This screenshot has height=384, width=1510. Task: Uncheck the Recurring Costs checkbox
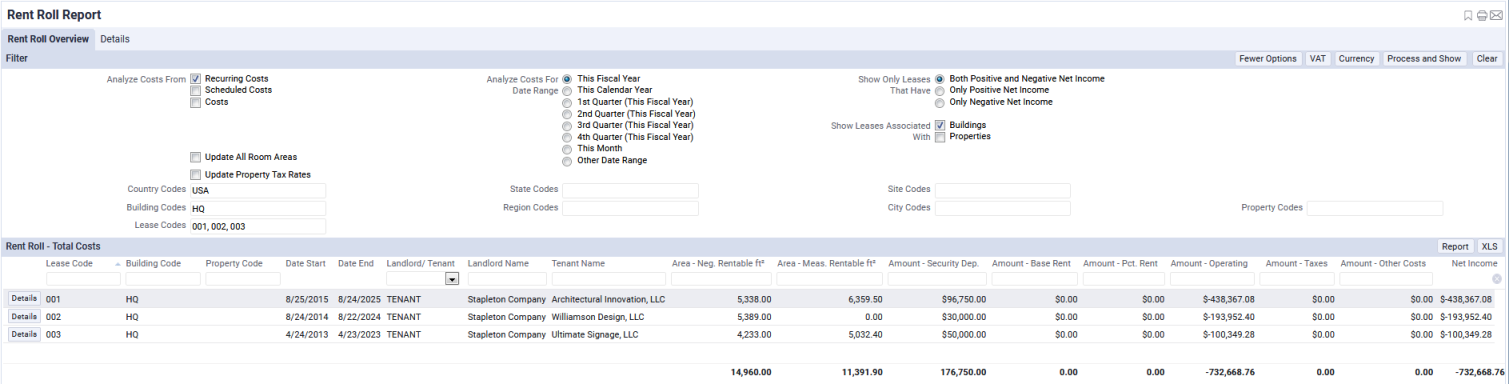click(196, 79)
